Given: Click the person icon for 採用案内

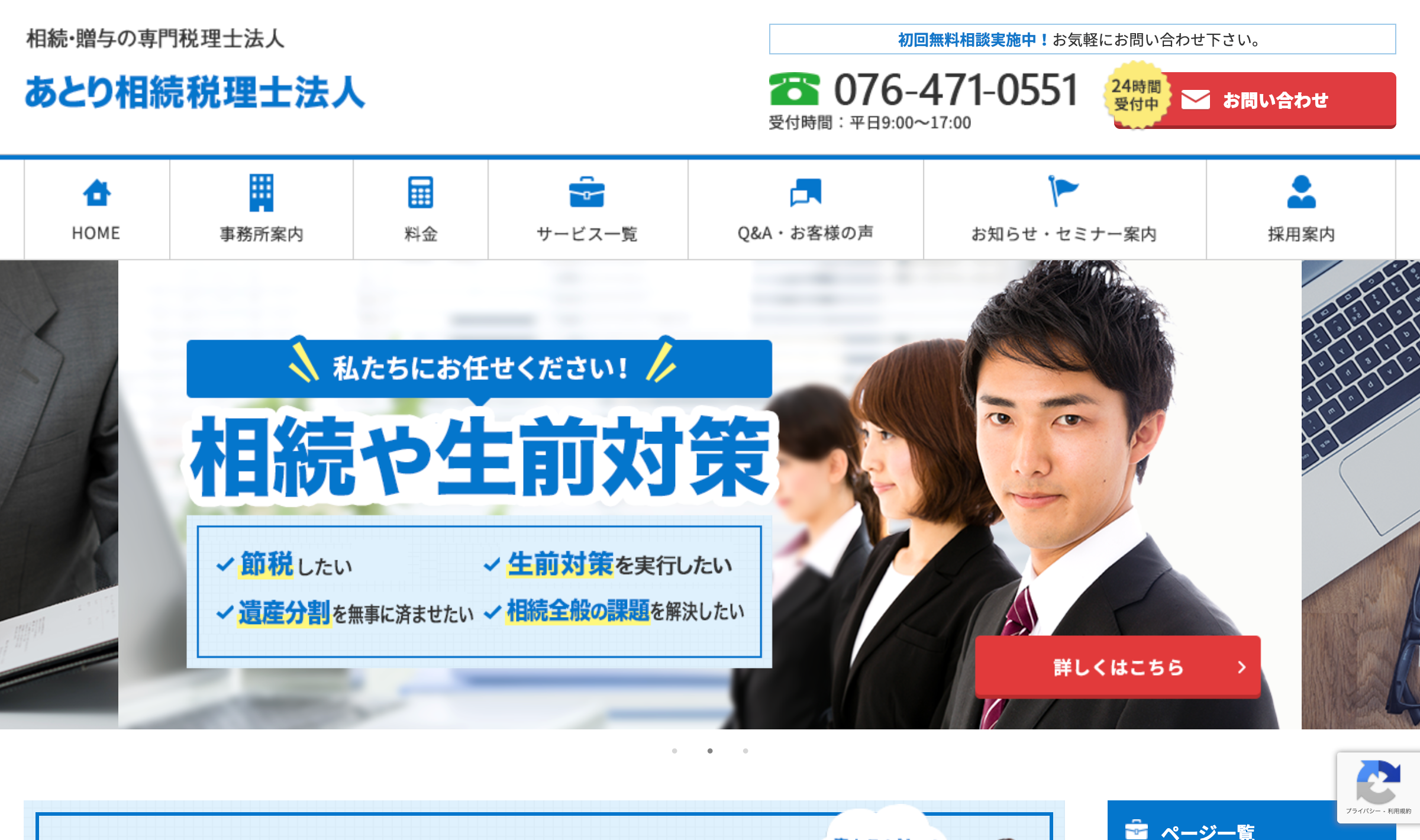Looking at the screenshot, I should click(x=1301, y=192).
